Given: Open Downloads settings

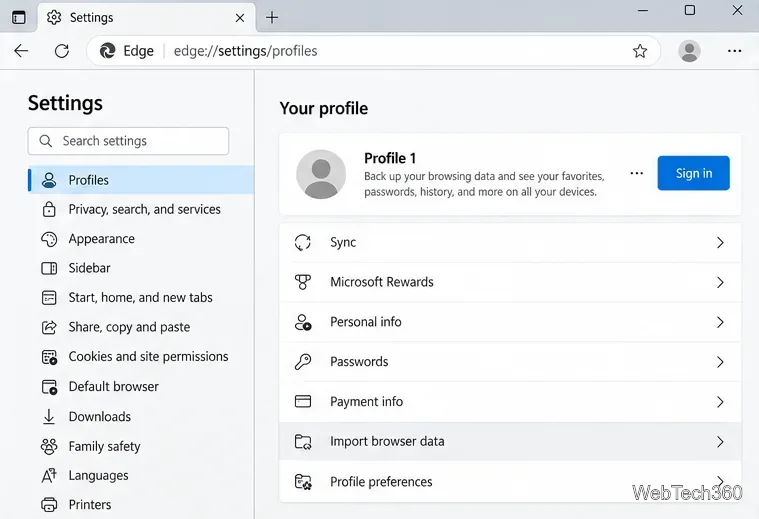Looking at the screenshot, I should coord(141,416).
